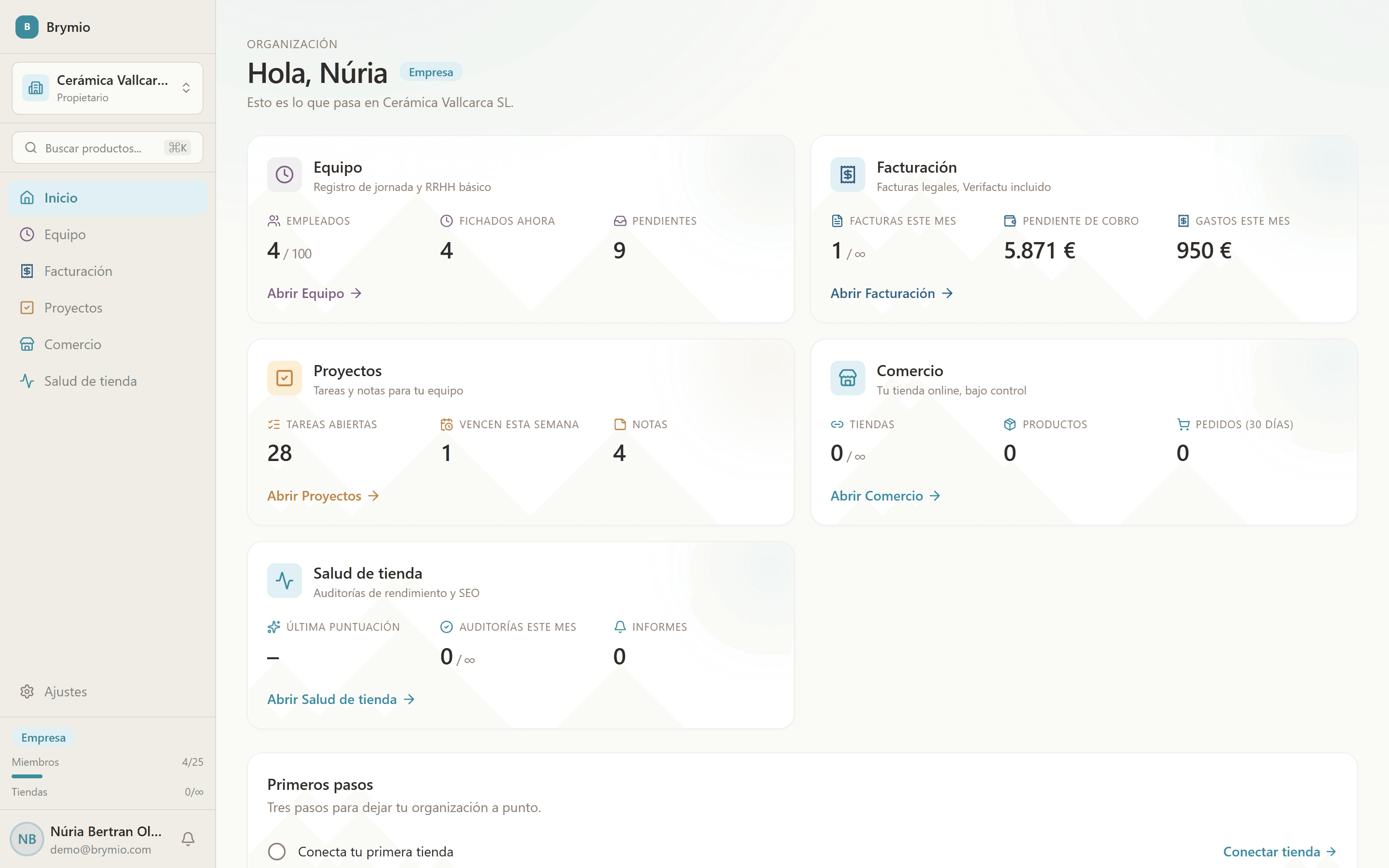Click the Abrir Facturación link
This screenshot has height=868, width=1389.
coord(891,293)
